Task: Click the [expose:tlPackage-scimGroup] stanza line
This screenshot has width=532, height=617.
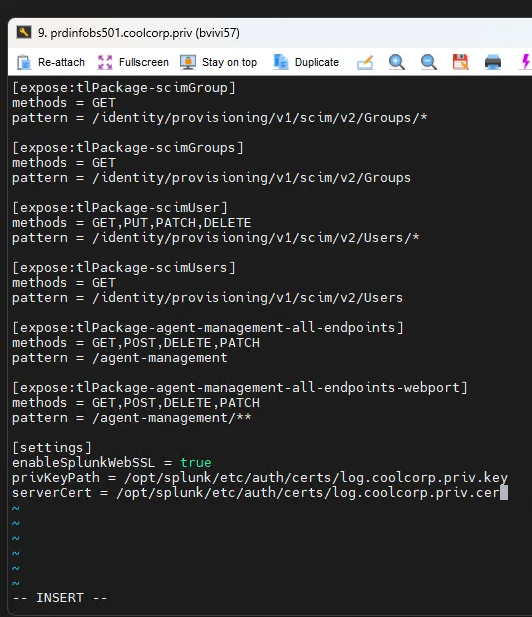Action: (x=124, y=87)
